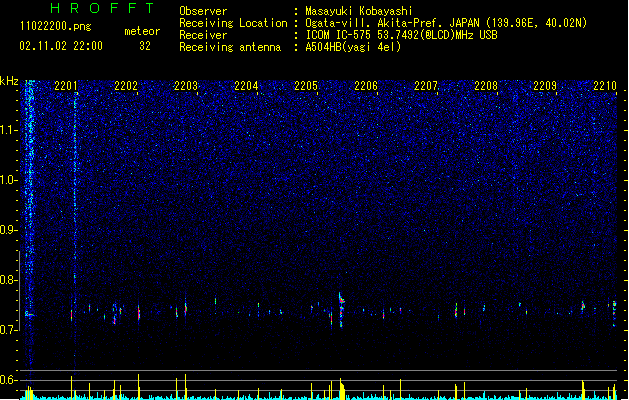Screen dimensions: 629x400
Task: Click the 2208 time marker
Action: pos(486,86)
